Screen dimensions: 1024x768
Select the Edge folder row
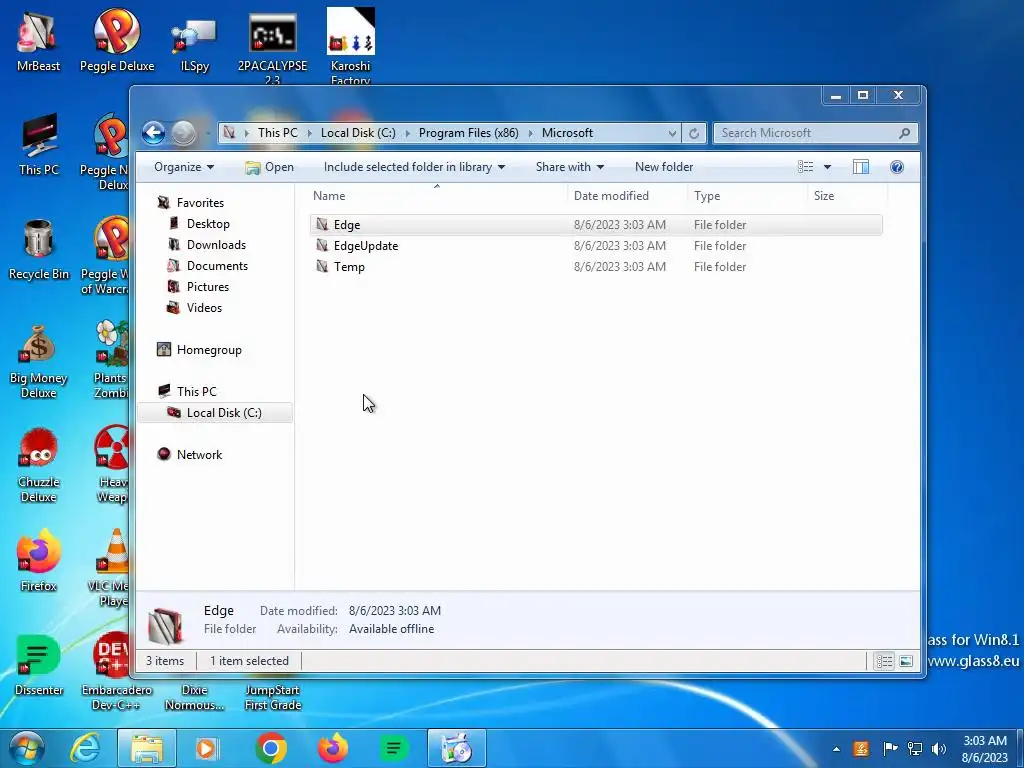596,225
